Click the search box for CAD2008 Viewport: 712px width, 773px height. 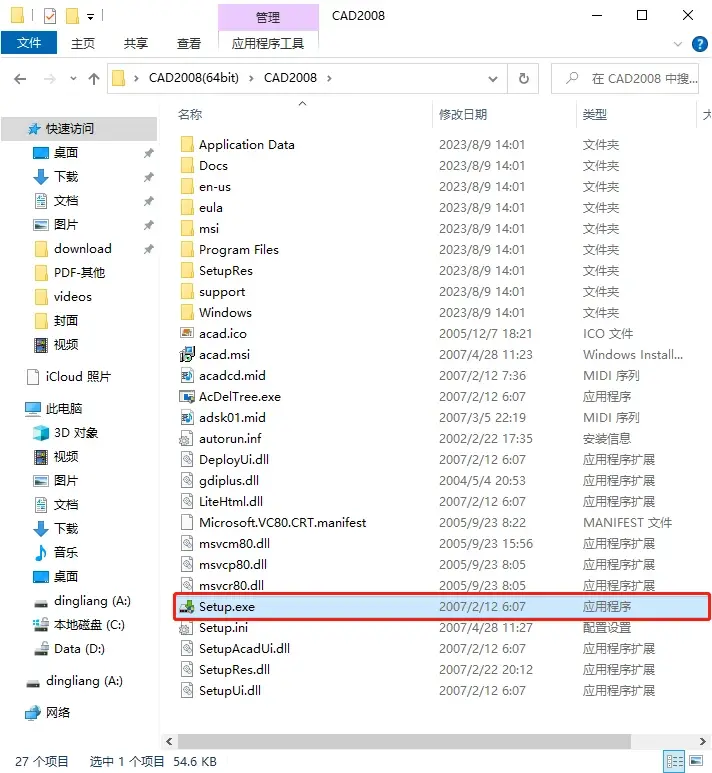[x=625, y=78]
